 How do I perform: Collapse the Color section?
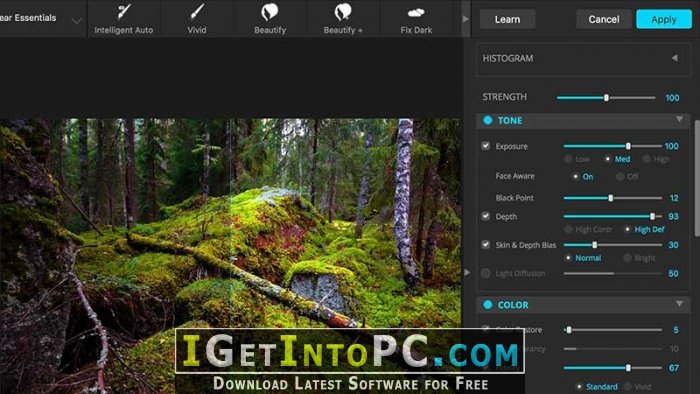679,304
